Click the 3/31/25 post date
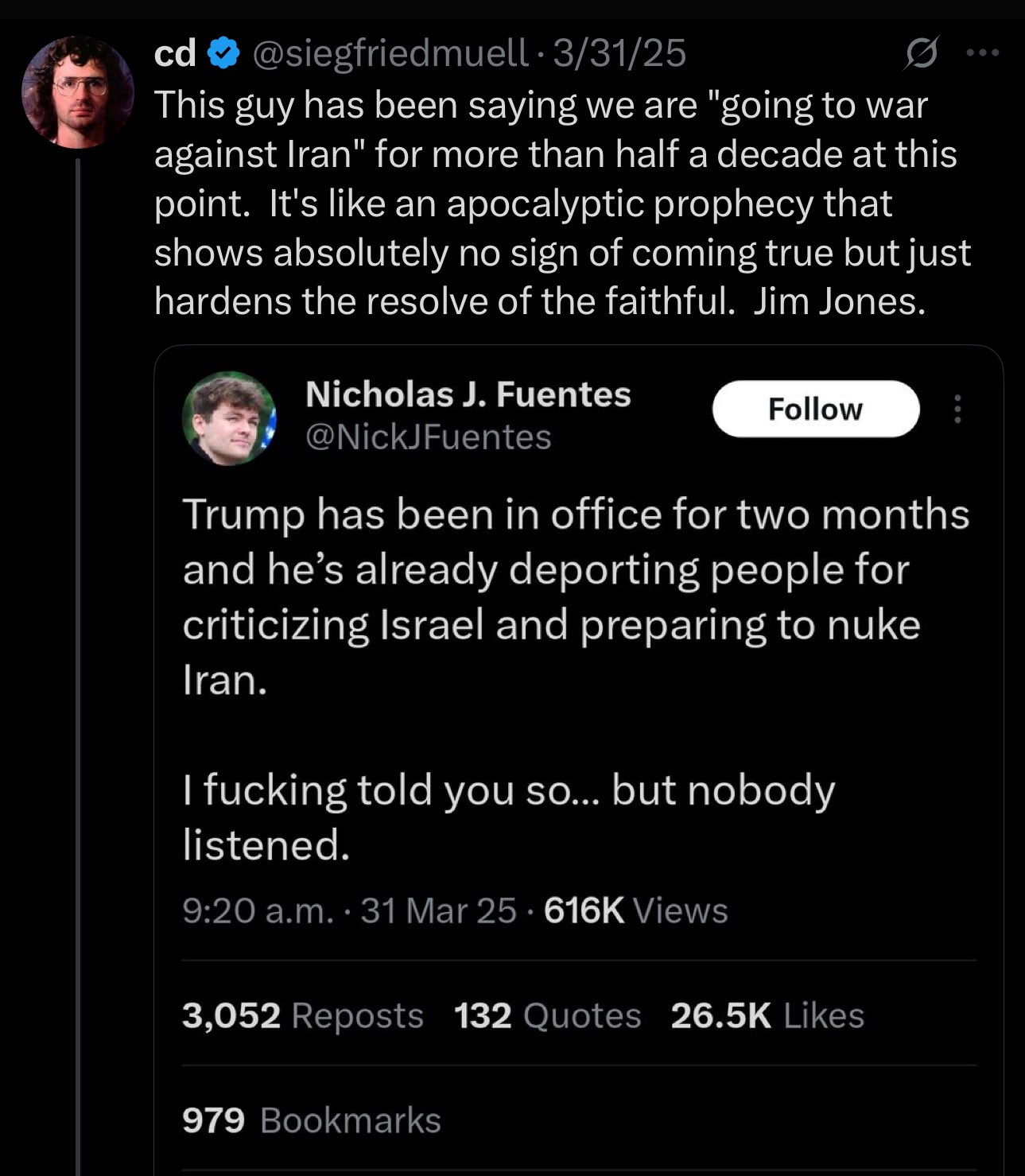Screen dimensions: 1025x1176 tap(619, 53)
